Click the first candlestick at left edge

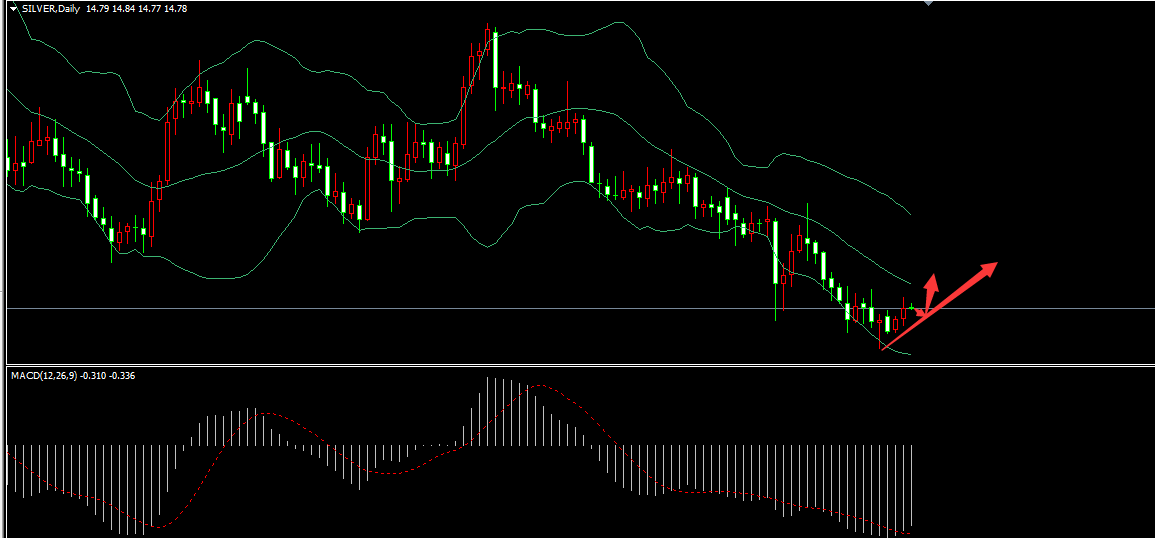9,164
